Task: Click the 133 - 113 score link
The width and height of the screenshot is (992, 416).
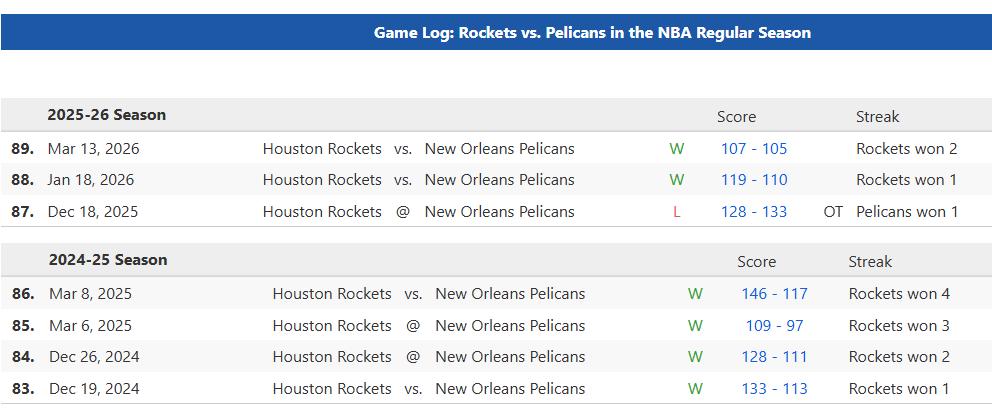Action: coord(774,389)
